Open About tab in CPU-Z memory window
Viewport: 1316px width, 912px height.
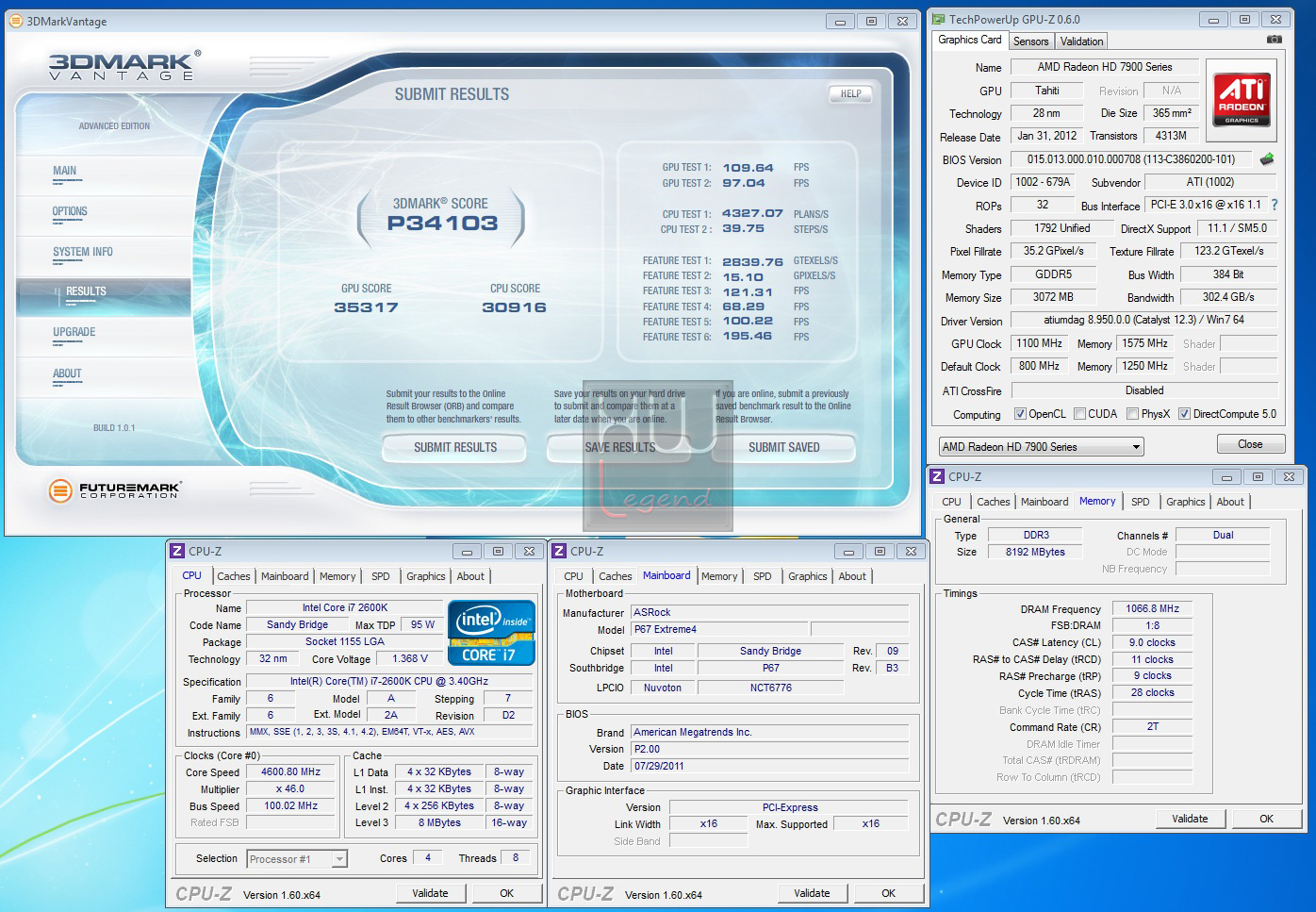[1230, 502]
